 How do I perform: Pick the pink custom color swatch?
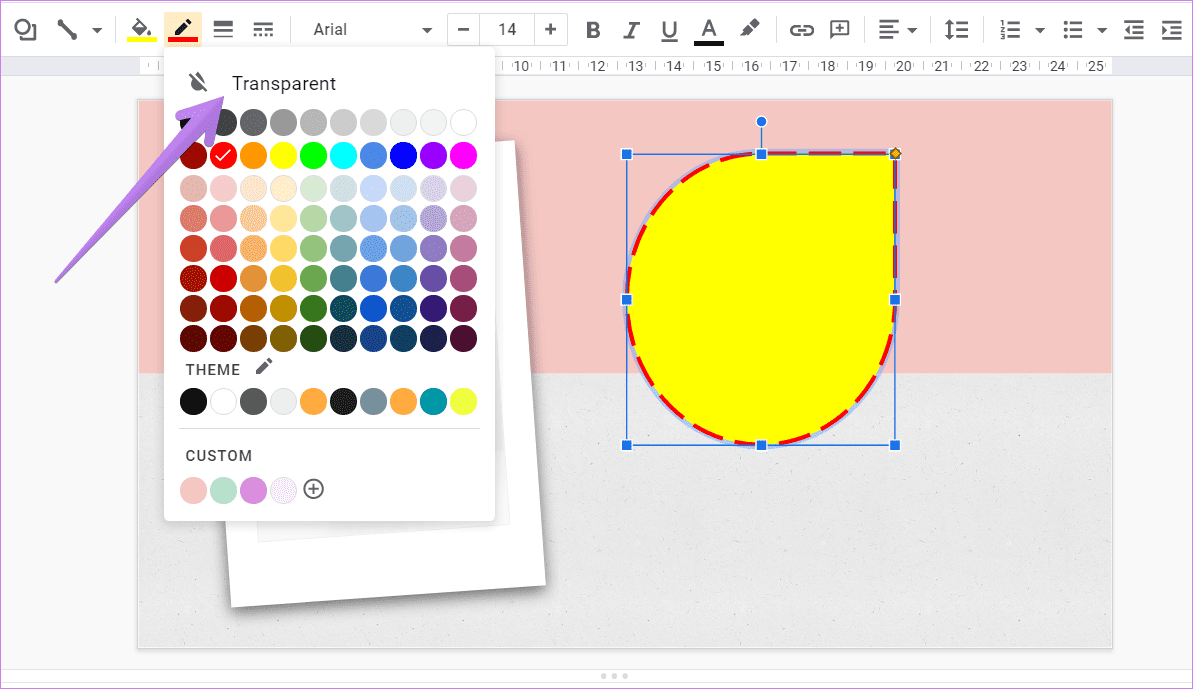193,491
